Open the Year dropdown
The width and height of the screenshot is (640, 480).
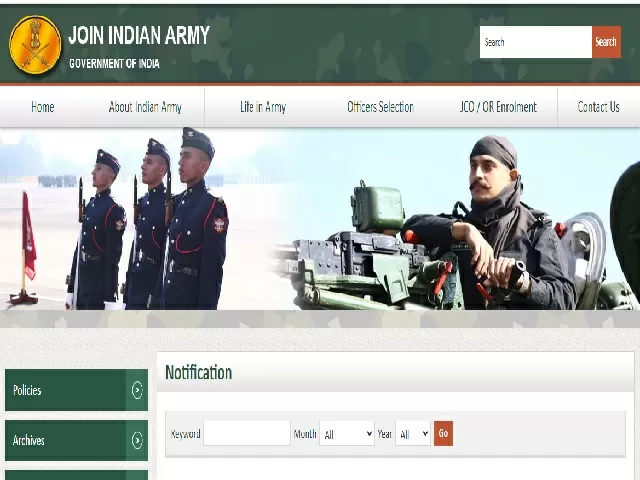413,434
